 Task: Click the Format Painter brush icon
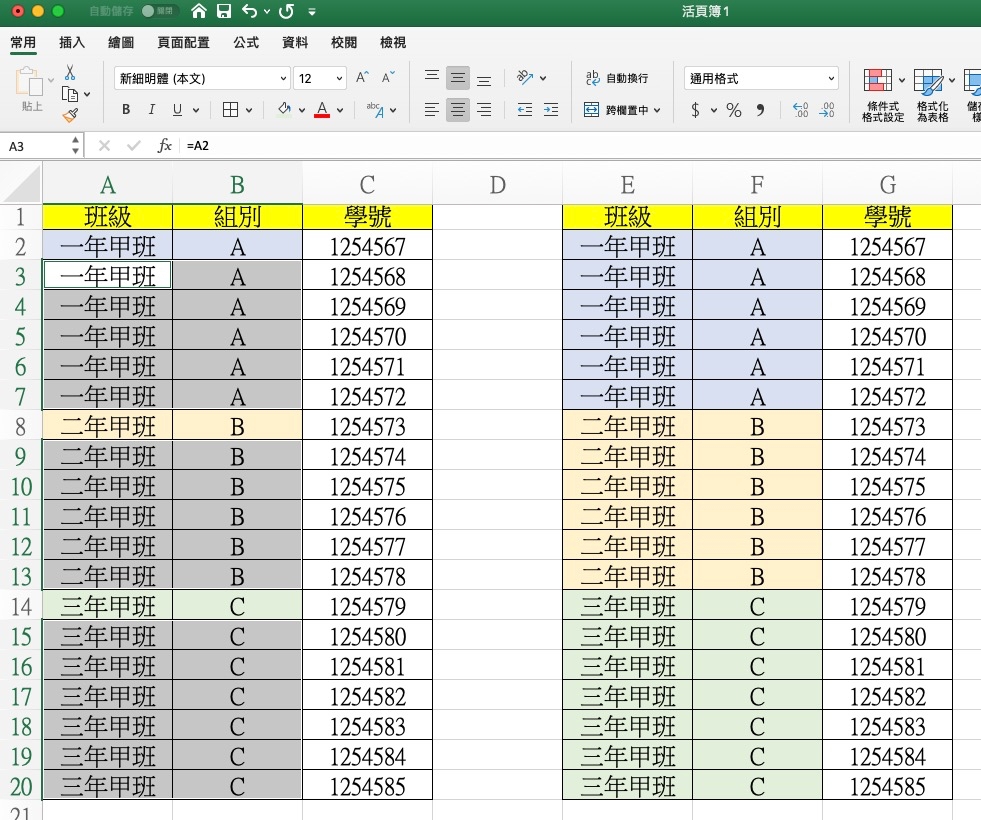70,115
